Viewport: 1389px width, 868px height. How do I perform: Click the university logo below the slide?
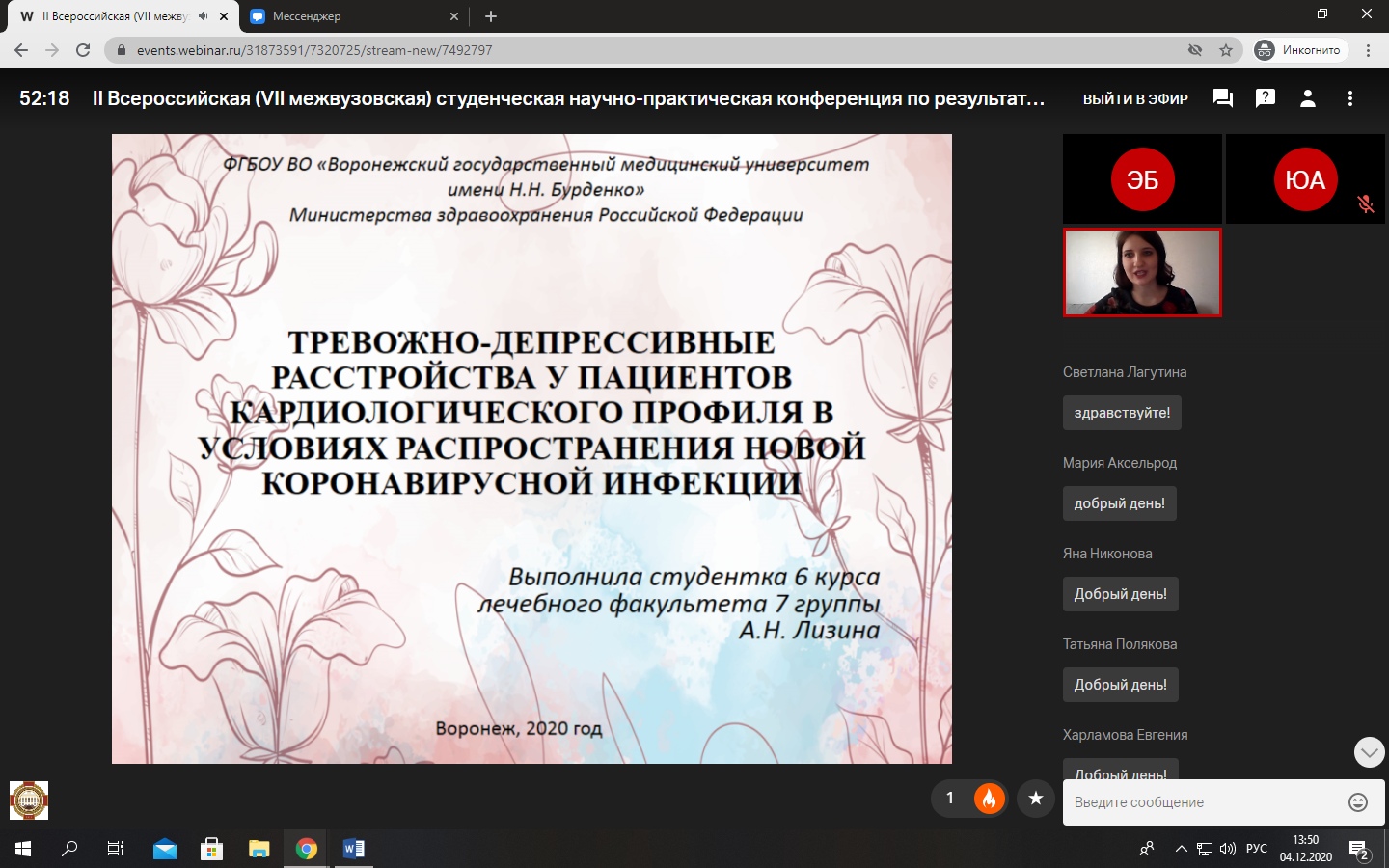(29, 800)
